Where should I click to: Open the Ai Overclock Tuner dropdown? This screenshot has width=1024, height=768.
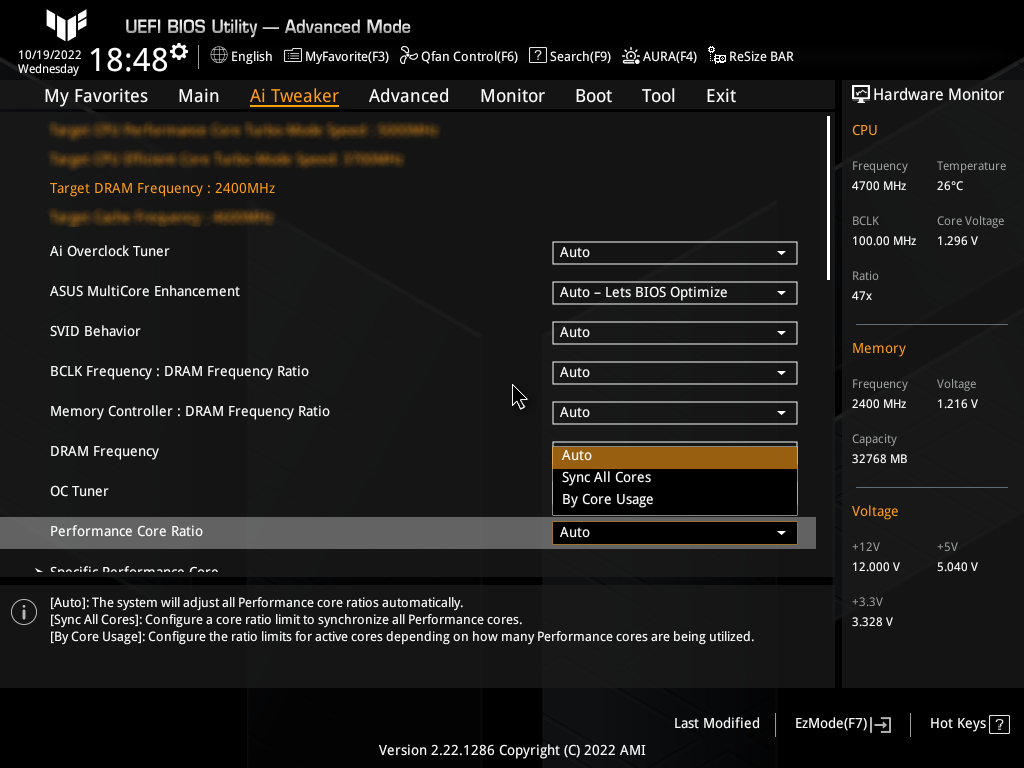point(674,253)
